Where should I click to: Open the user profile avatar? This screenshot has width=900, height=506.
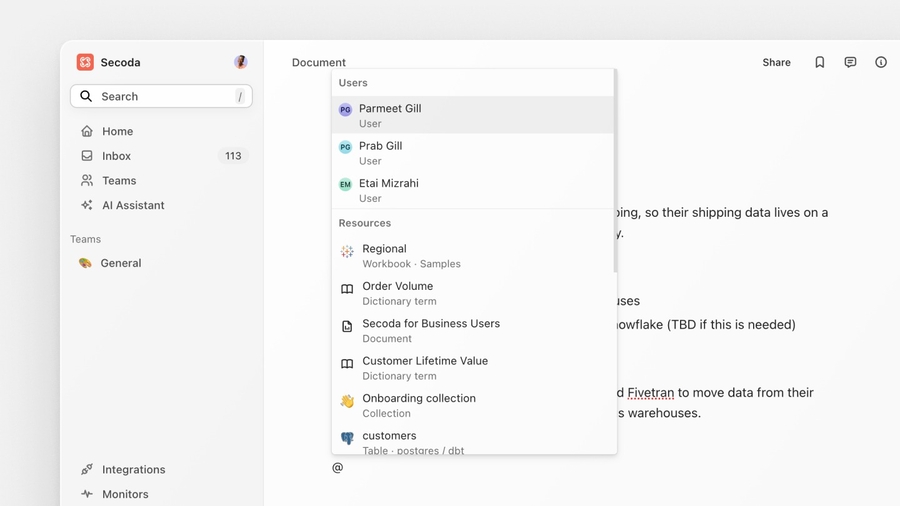point(241,62)
